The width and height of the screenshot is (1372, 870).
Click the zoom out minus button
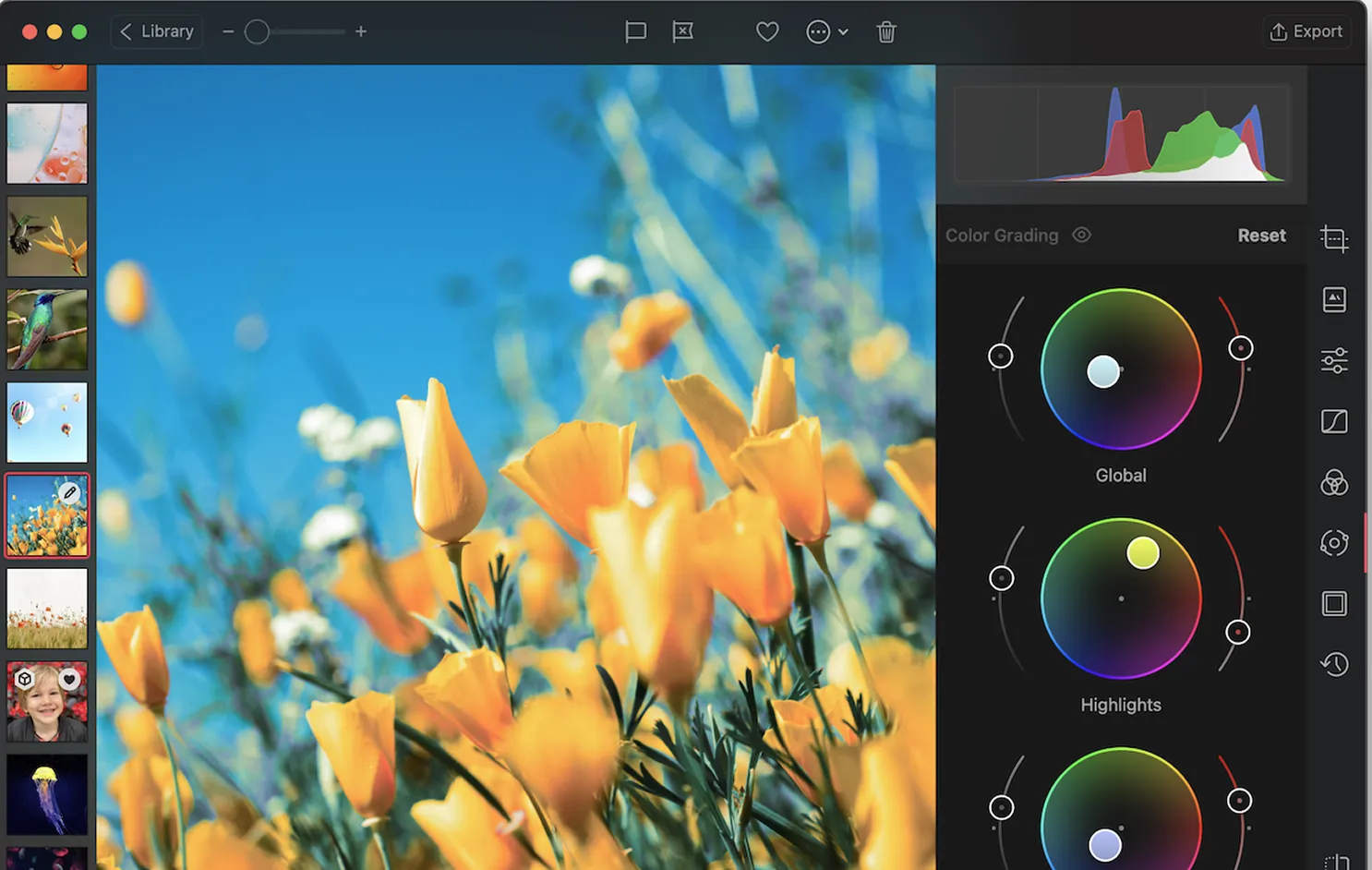coord(228,31)
